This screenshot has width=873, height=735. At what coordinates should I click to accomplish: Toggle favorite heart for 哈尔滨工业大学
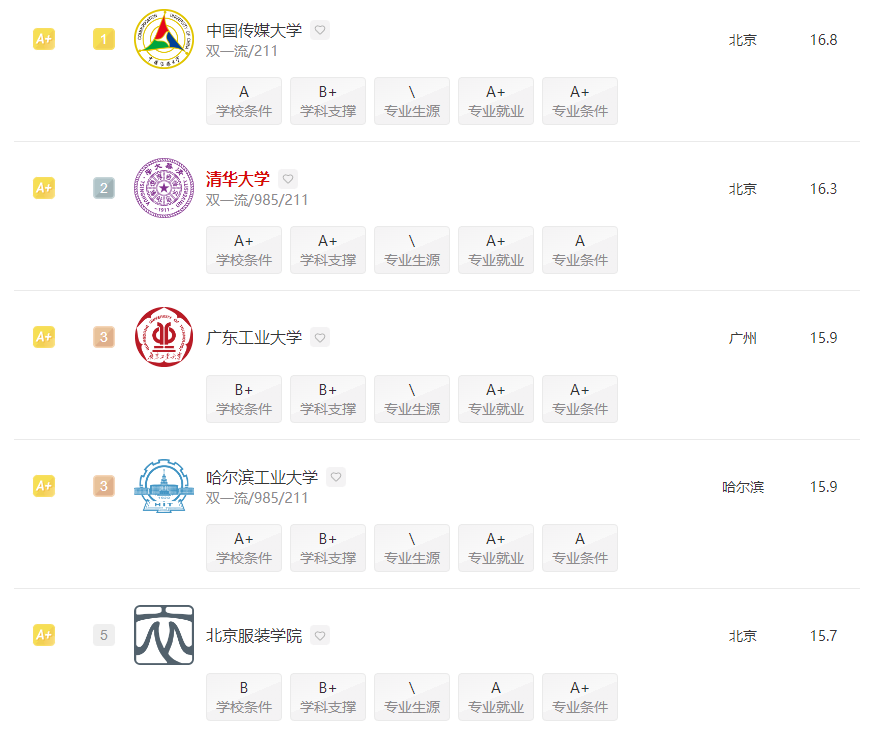click(x=336, y=477)
